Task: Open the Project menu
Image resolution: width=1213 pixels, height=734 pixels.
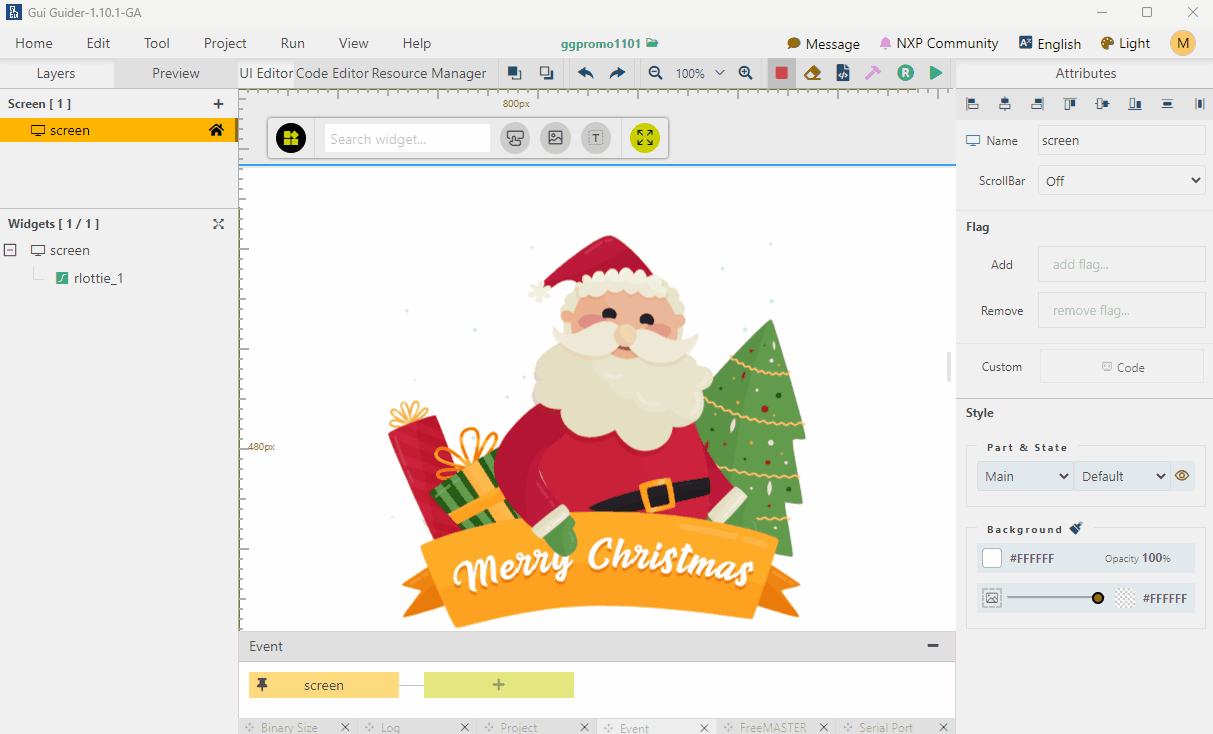Action: [x=225, y=43]
